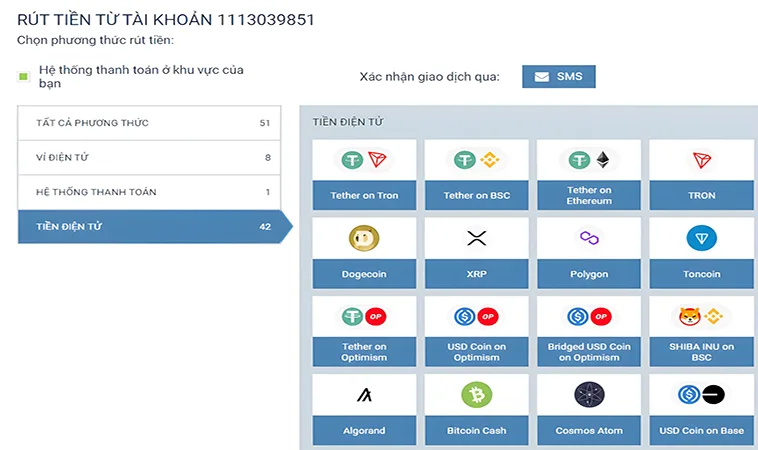Click the SHIBA INU on BSC icon
This screenshot has height=450, width=758.
[x=701, y=317]
